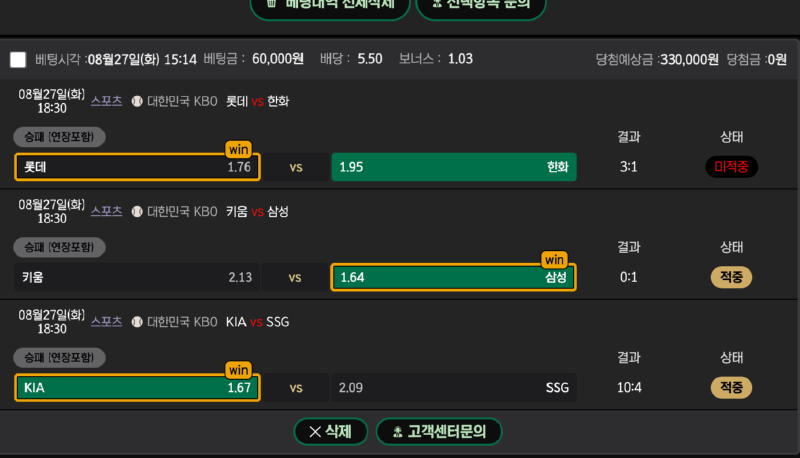Click the customer service icon in 고객센터문의
This screenshot has height=458, width=800.
tap(398, 432)
